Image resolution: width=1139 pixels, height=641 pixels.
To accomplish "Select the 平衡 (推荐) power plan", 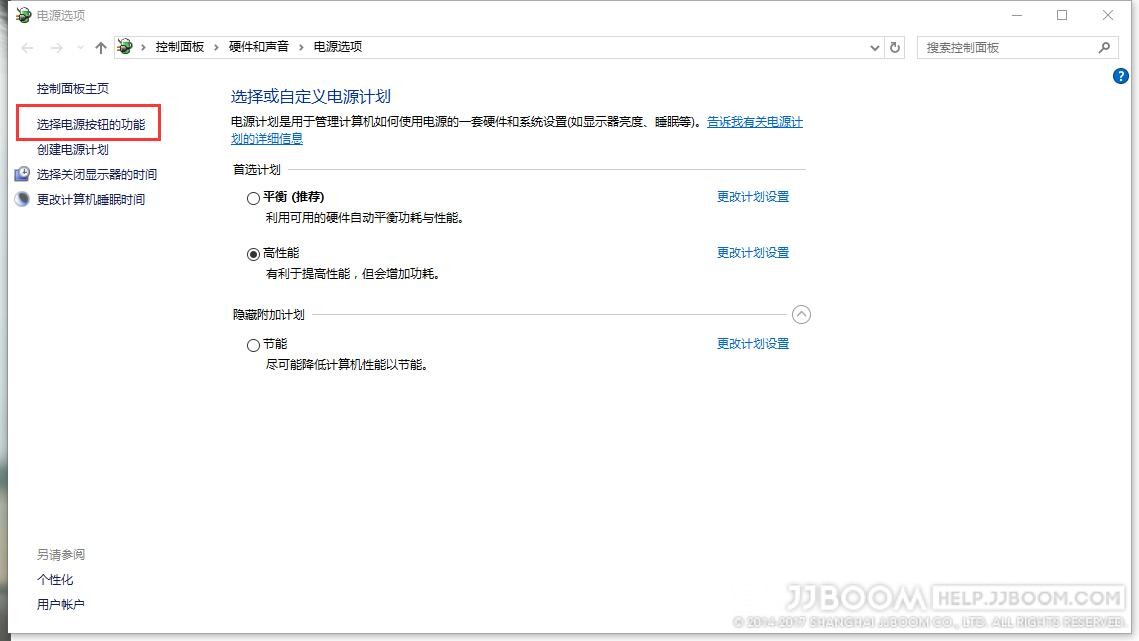I will [254, 197].
